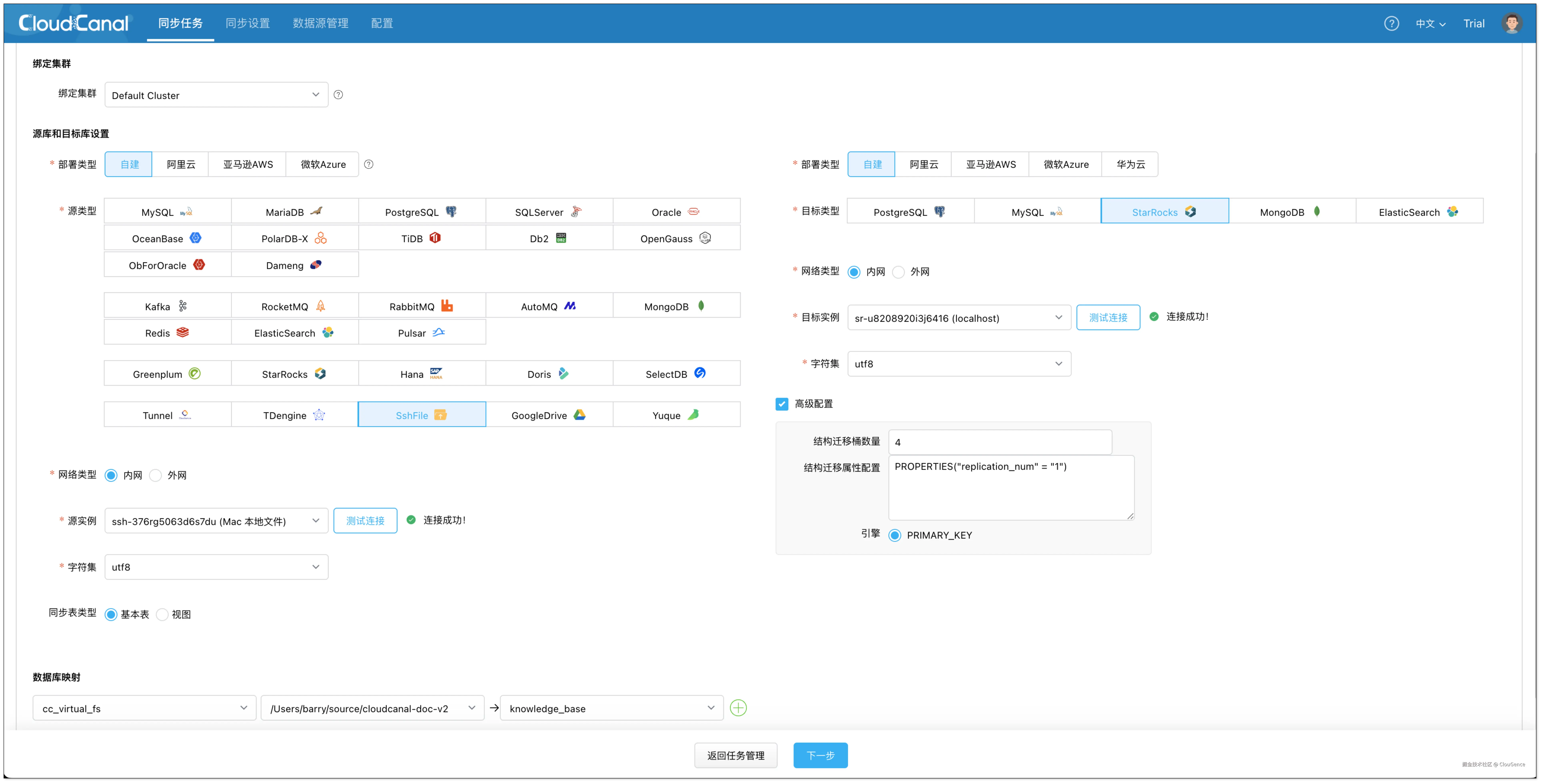Click the green plus icon to add mapping
1542x784 pixels.
pyautogui.click(x=738, y=708)
